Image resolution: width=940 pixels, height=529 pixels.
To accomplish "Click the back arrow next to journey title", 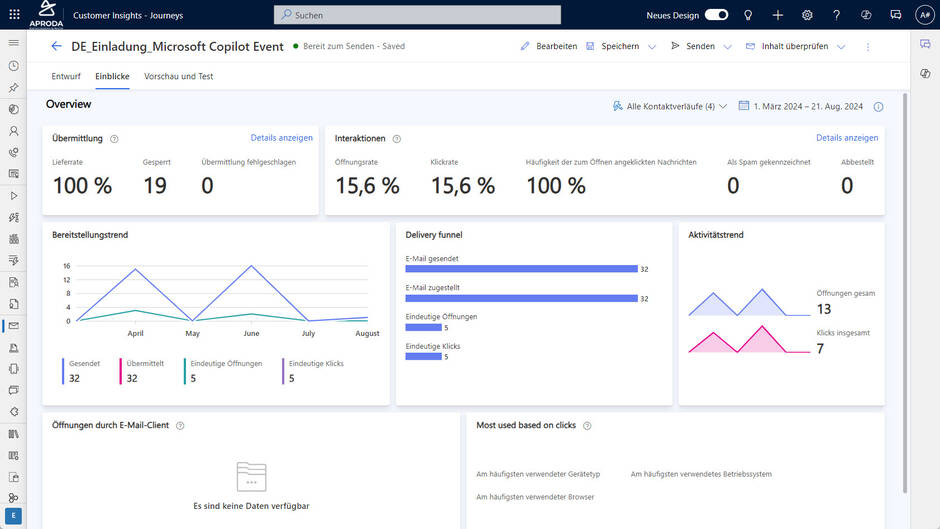I will [56, 47].
